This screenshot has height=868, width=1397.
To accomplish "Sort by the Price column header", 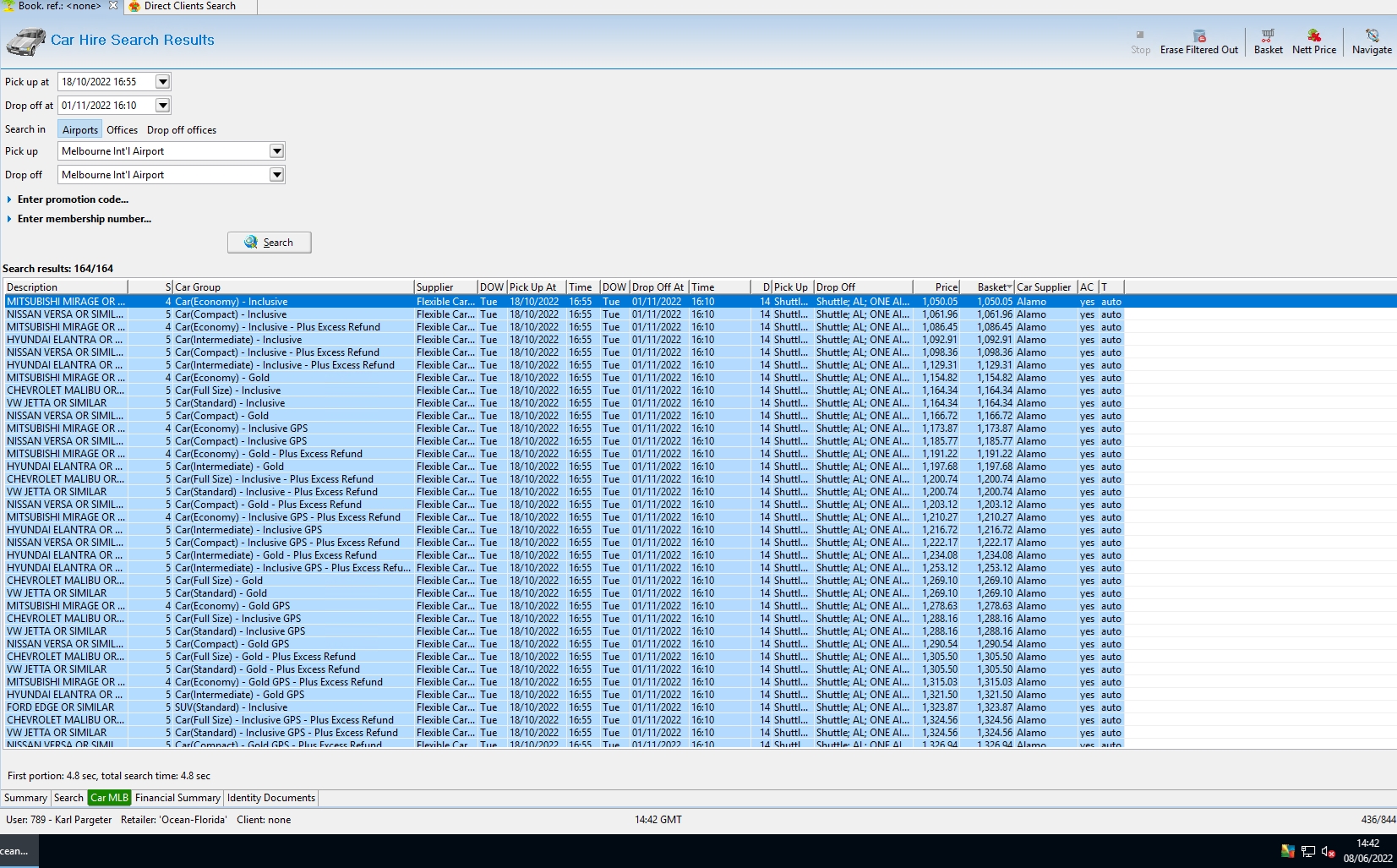I will click(936, 287).
